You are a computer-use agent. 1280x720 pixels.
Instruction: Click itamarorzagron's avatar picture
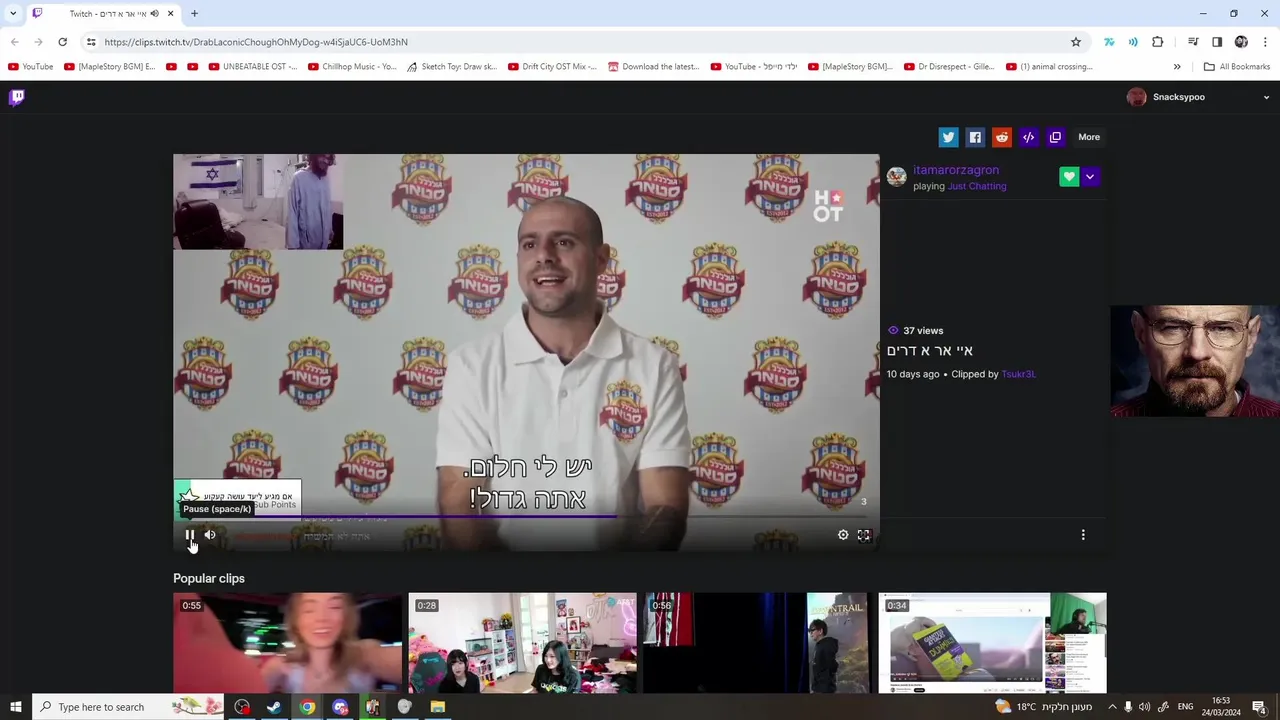[897, 177]
